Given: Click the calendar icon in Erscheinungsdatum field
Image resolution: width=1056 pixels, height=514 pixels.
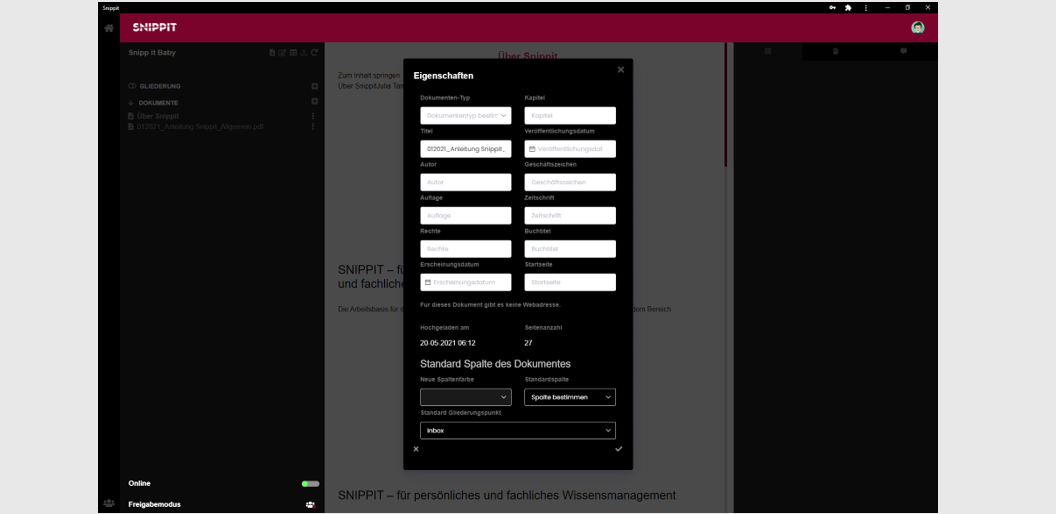Looking at the screenshot, I should [x=428, y=282].
